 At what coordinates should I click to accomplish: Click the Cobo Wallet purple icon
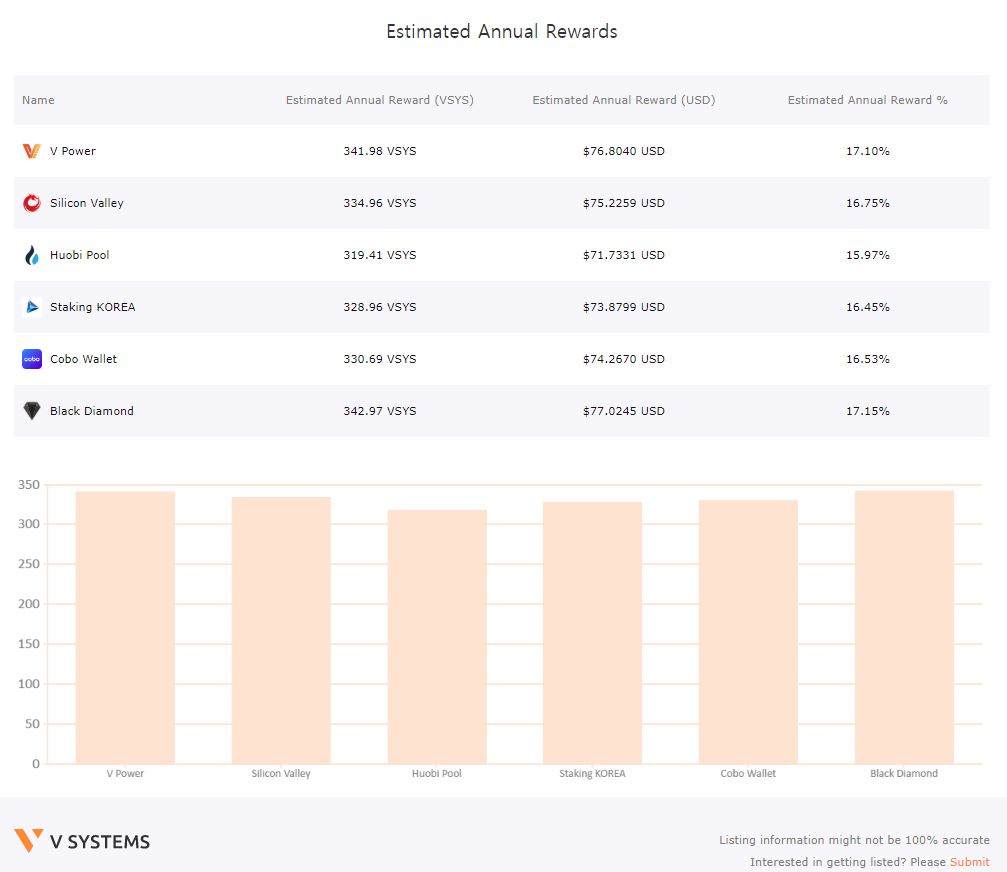(x=31, y=359)
